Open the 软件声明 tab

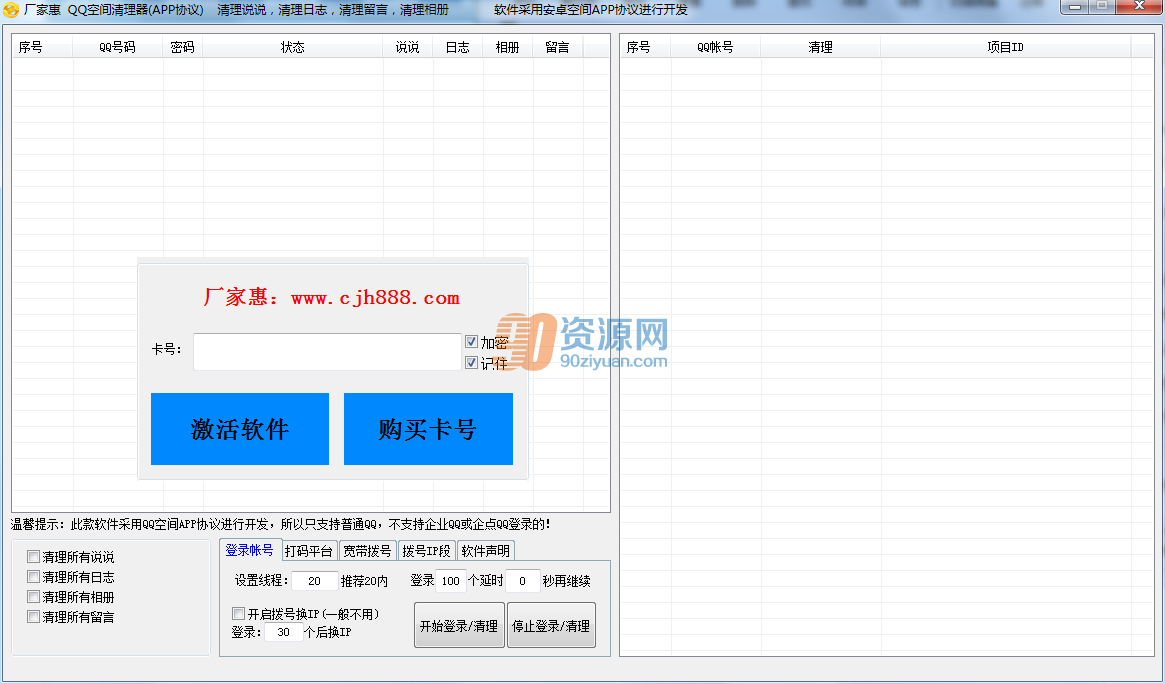pyautogui.click(x=485, y=550)
